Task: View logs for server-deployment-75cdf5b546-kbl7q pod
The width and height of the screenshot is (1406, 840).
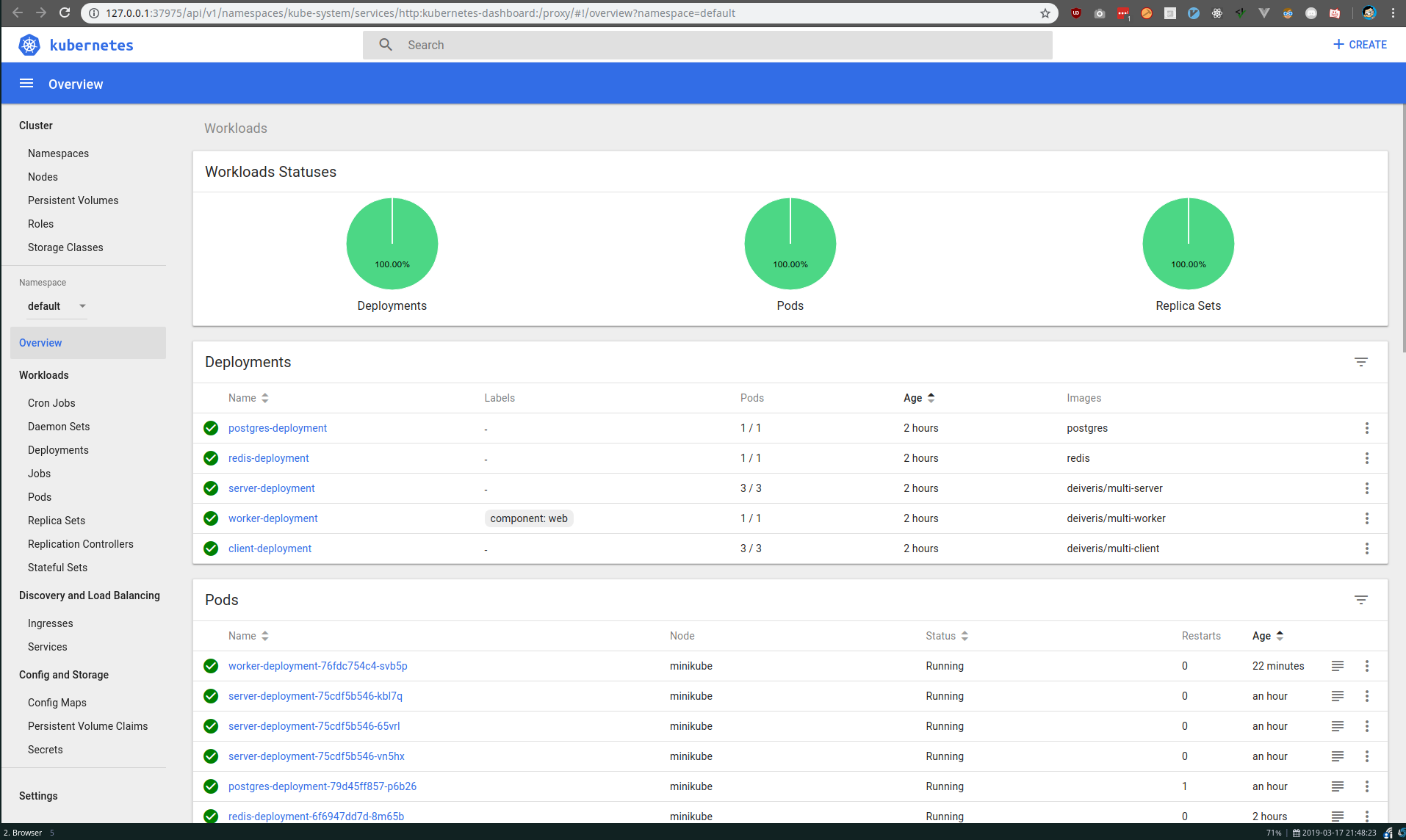Action: click(1338, 696)
